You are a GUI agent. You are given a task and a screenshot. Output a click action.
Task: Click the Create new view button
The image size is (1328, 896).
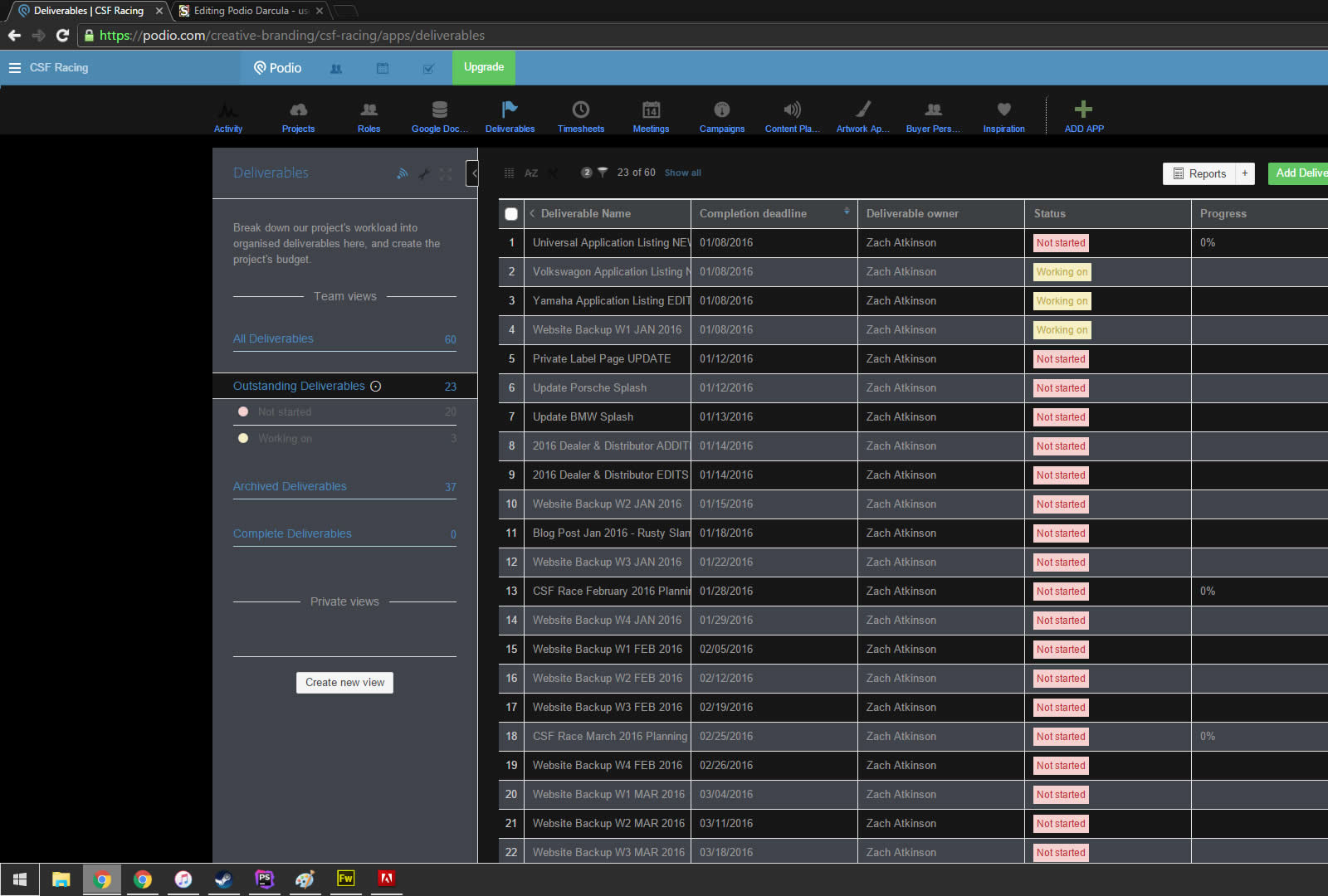point(344,682)
